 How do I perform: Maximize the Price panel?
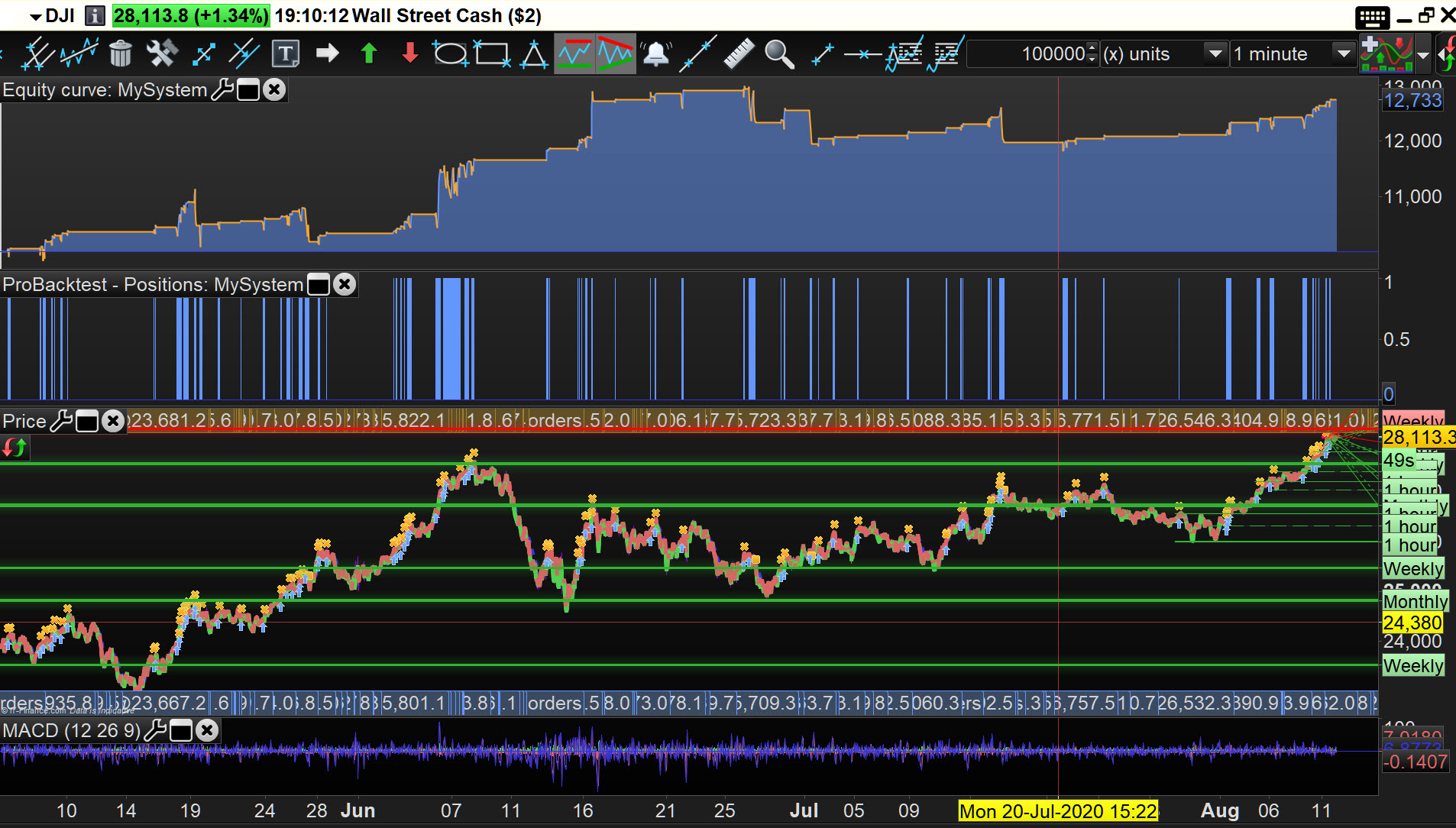pyautogui.click(x=87, y=421)
